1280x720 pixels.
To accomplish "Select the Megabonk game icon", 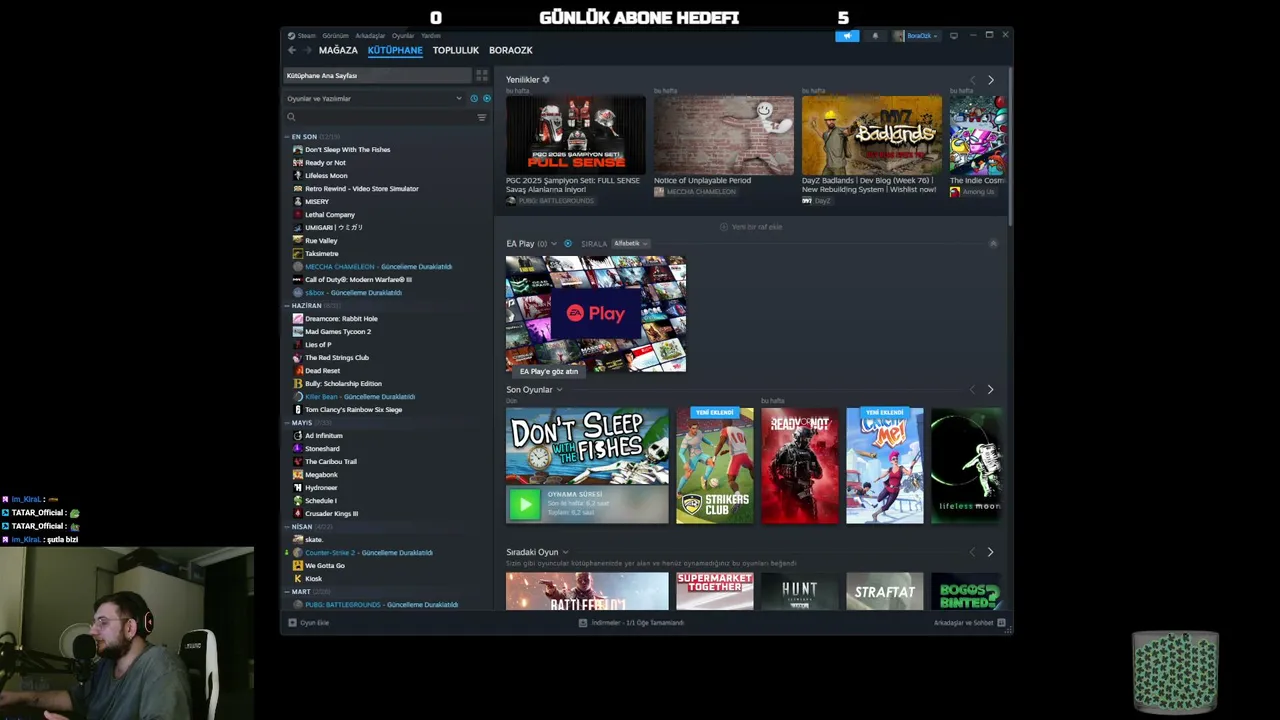I will 298,475.
